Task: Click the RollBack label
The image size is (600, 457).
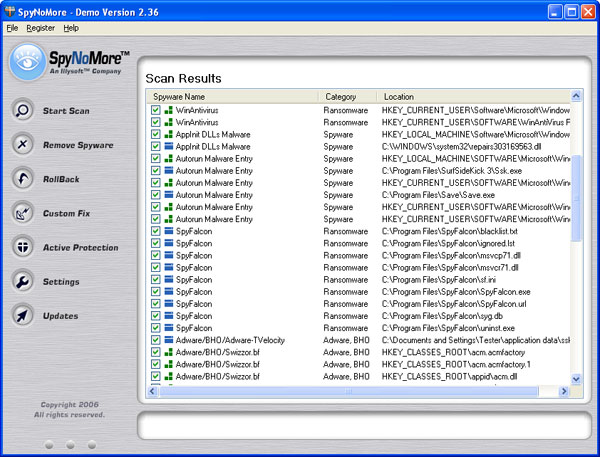Action: pos(61,179)
